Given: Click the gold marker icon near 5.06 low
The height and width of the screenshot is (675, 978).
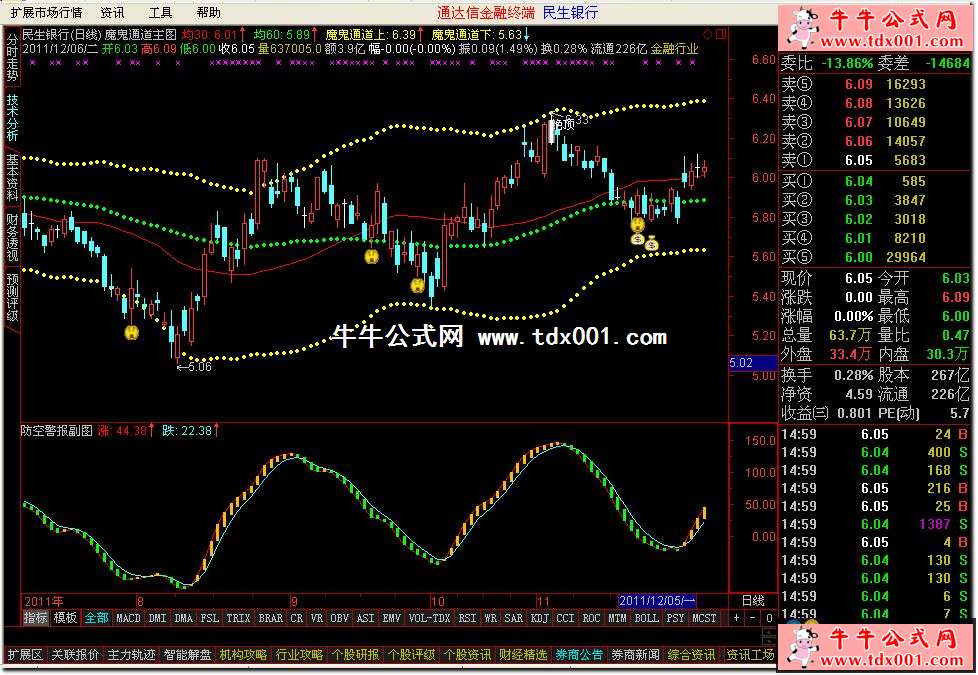Looking at the screenshot, I should click(x=130, y=333).
